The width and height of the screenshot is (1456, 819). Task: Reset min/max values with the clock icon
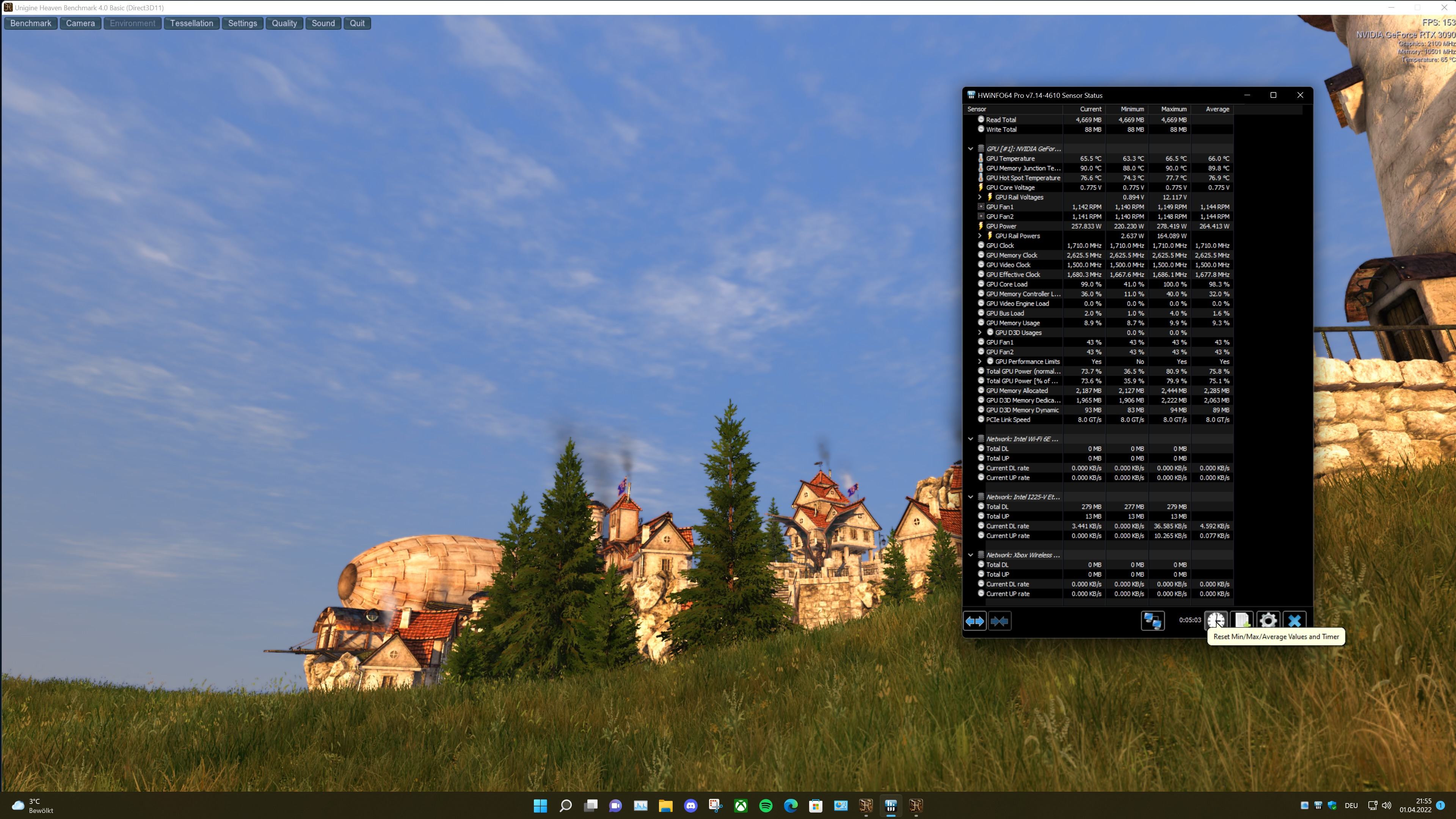point(1216,621)
